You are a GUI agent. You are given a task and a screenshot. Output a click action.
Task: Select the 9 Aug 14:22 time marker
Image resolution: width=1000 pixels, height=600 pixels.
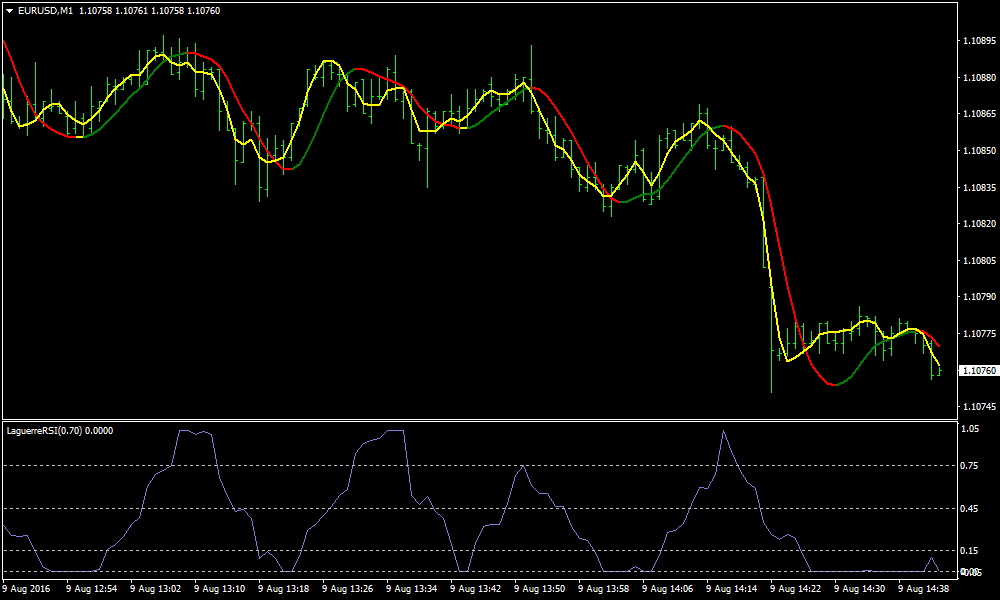[x=798, y=589]
